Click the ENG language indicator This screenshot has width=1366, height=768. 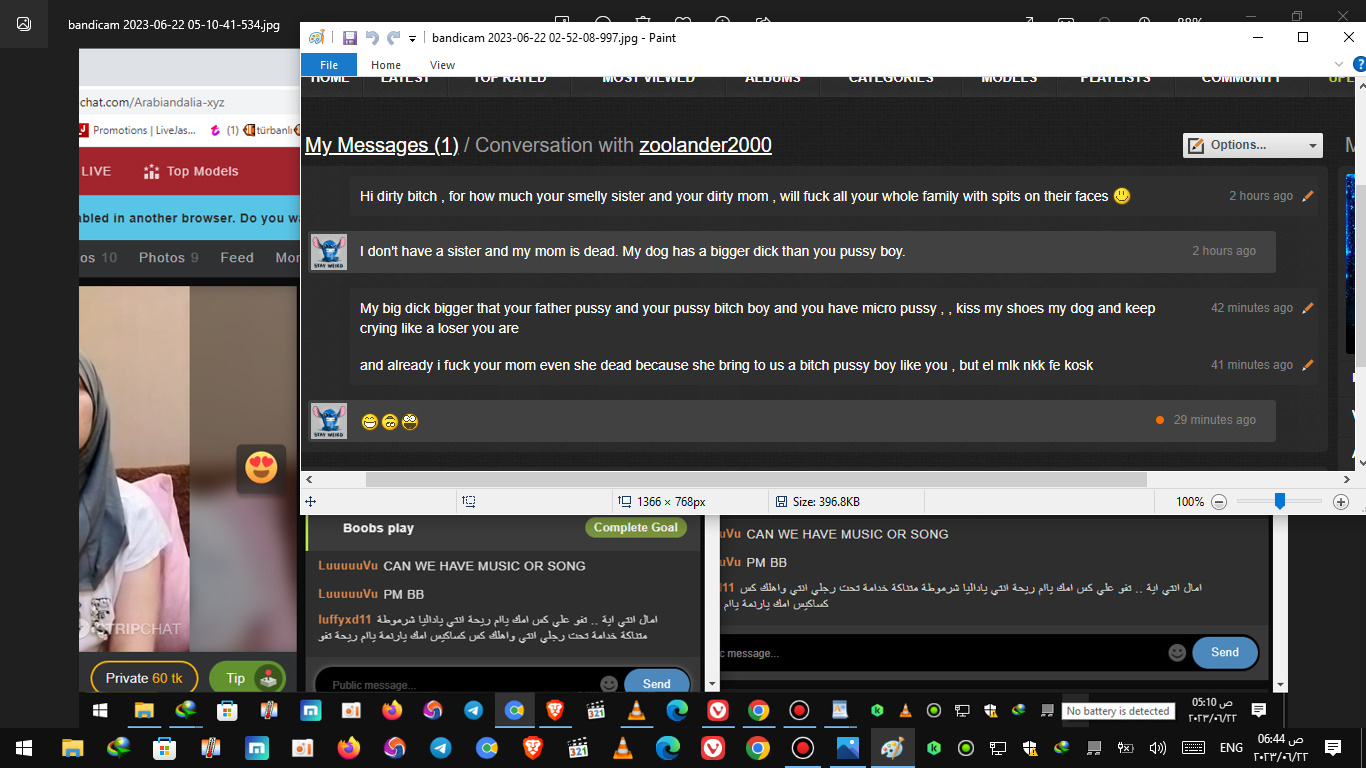point(1231,748)
